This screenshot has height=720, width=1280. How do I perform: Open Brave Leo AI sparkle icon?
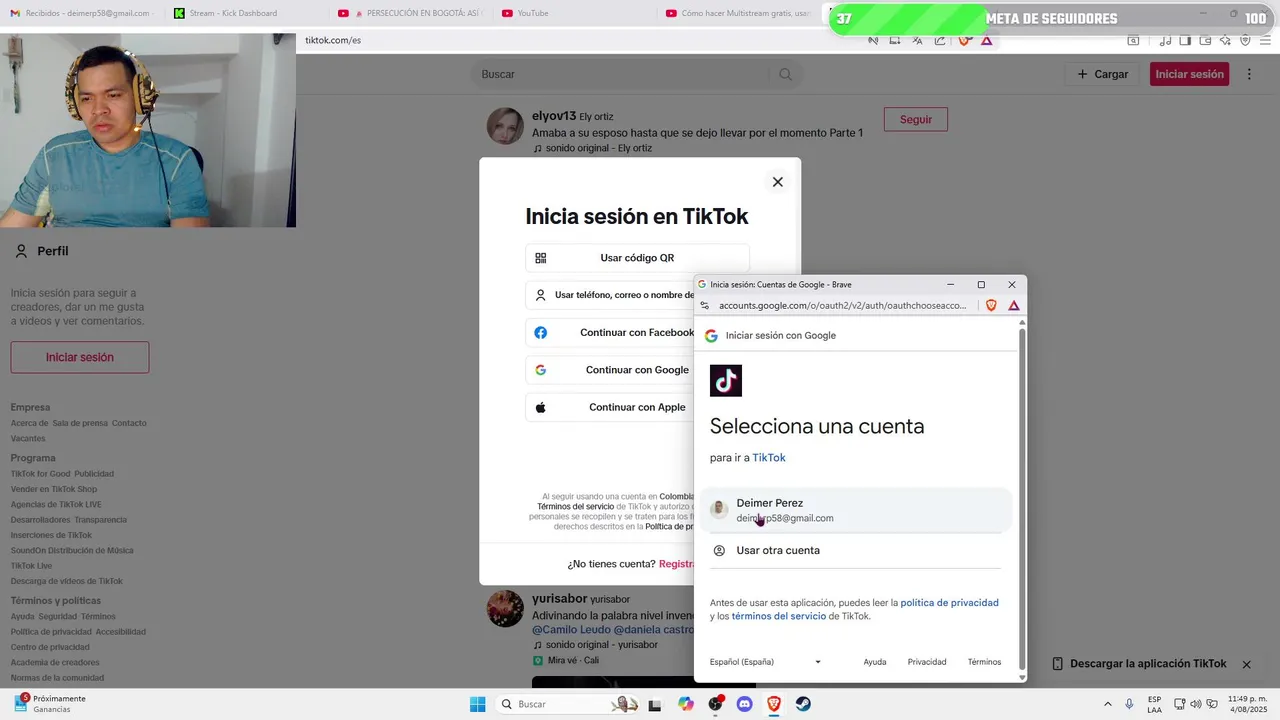[x=1225, y=40]
